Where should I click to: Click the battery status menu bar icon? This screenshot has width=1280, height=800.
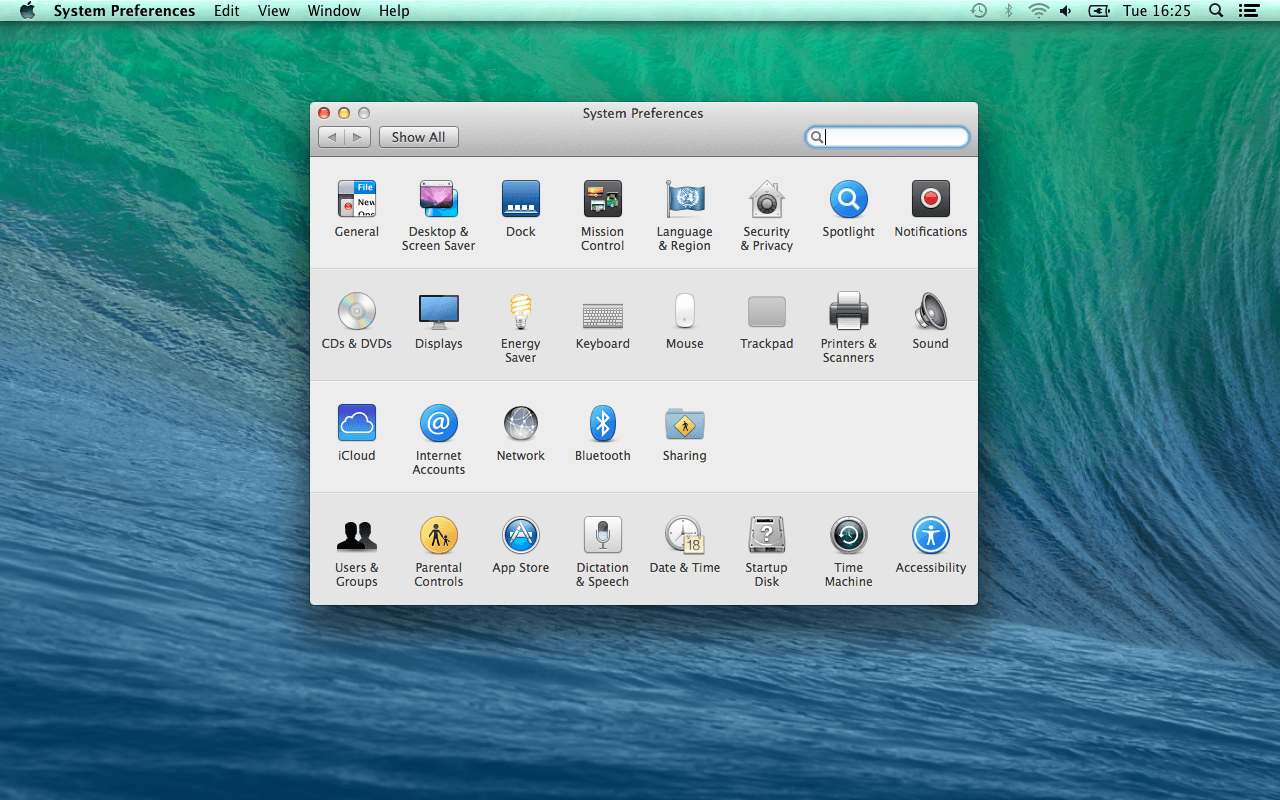point(1099,11)
